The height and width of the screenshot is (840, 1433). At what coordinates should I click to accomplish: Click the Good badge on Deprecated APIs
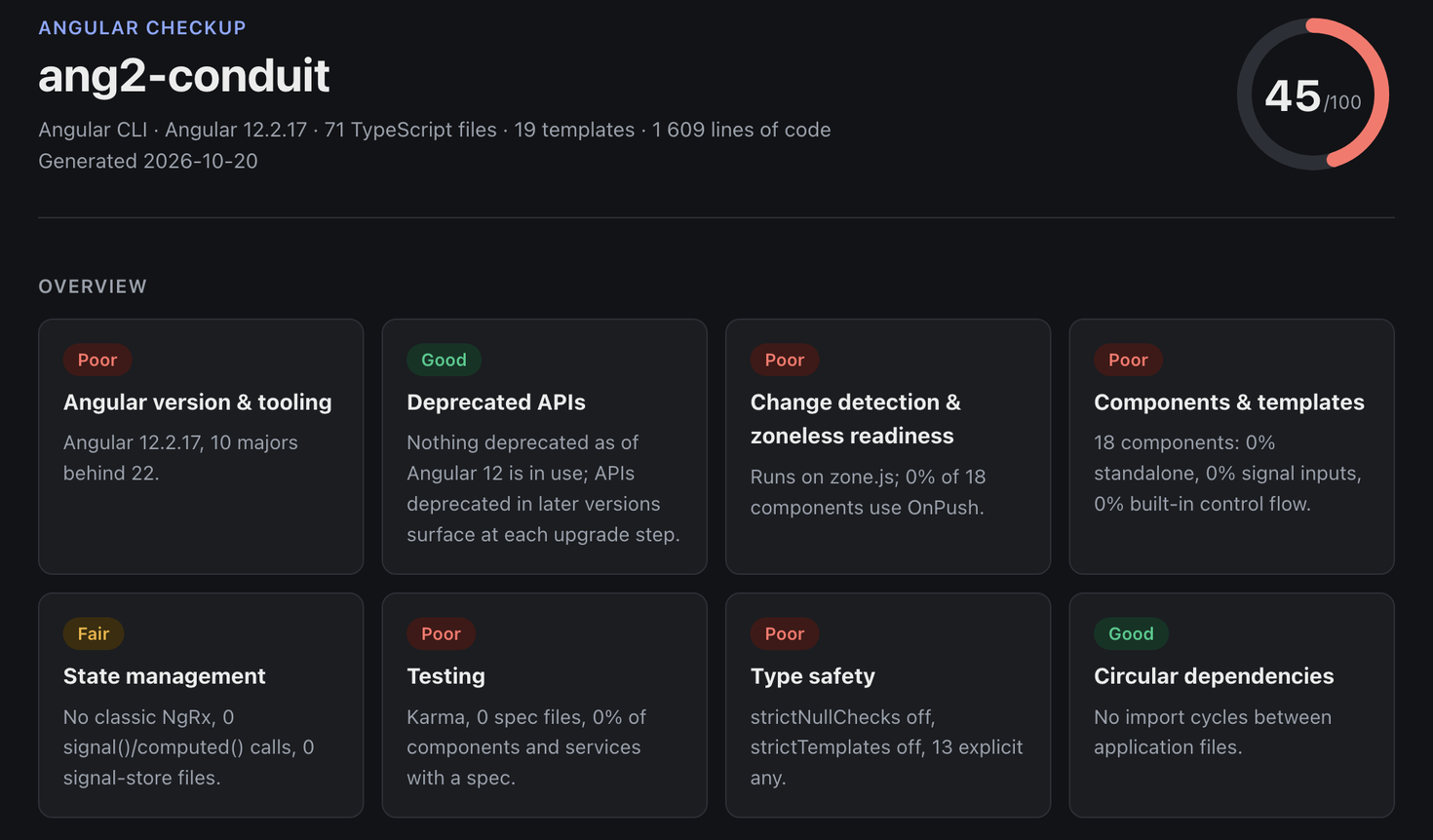click(444, 360)
